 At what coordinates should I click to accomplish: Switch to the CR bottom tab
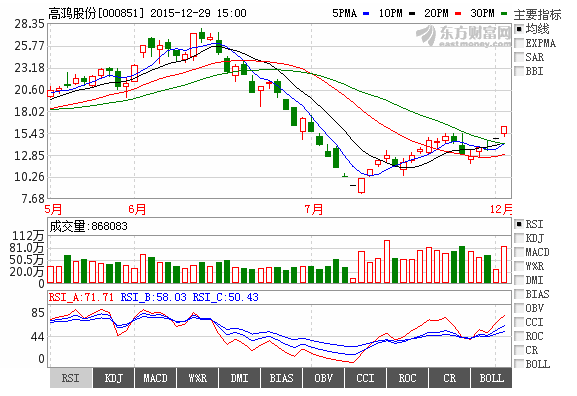(449, 378)
